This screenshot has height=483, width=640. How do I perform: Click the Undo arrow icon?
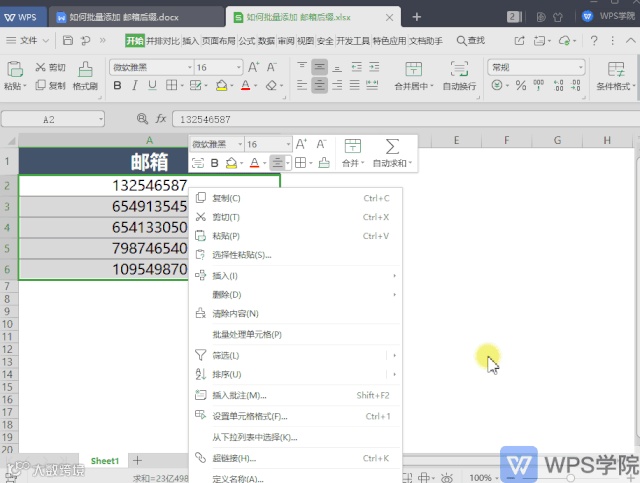click(85, 40)
